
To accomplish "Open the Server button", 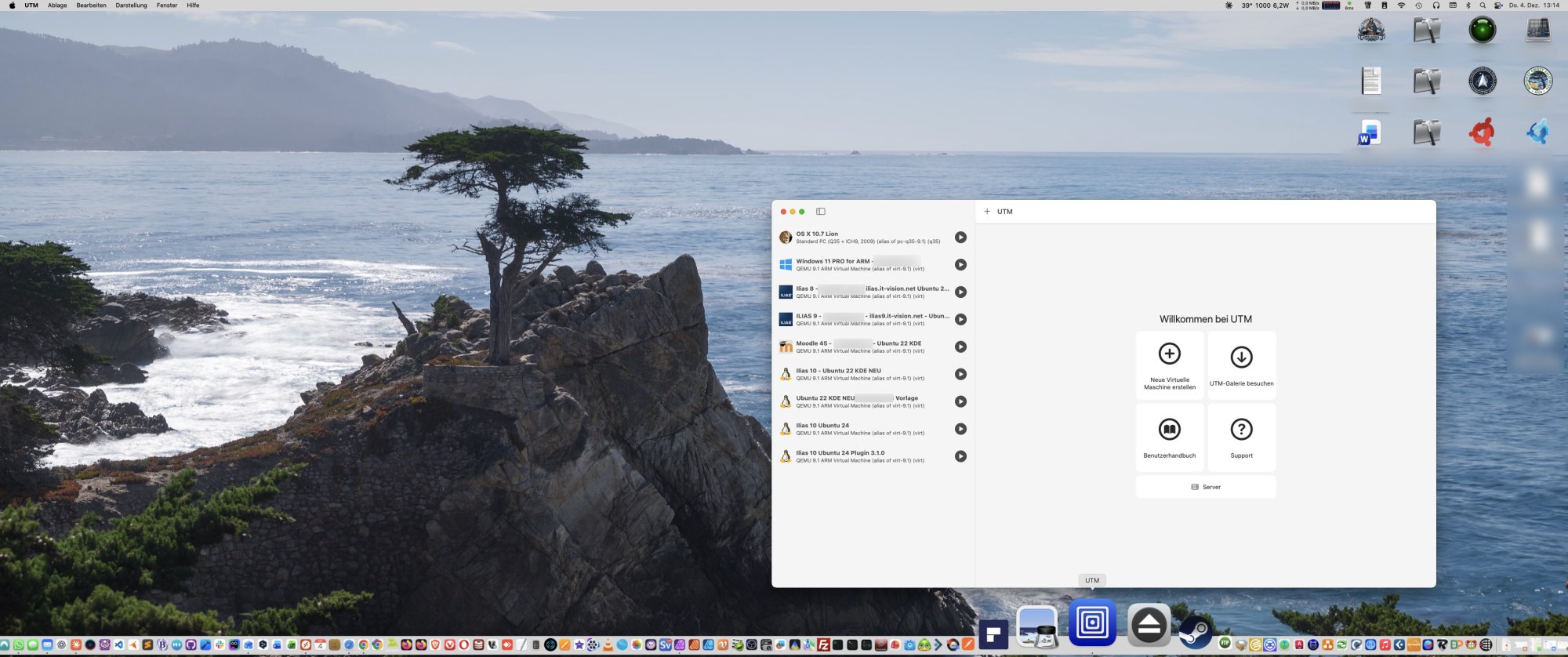I will [x=1206, y=487].
